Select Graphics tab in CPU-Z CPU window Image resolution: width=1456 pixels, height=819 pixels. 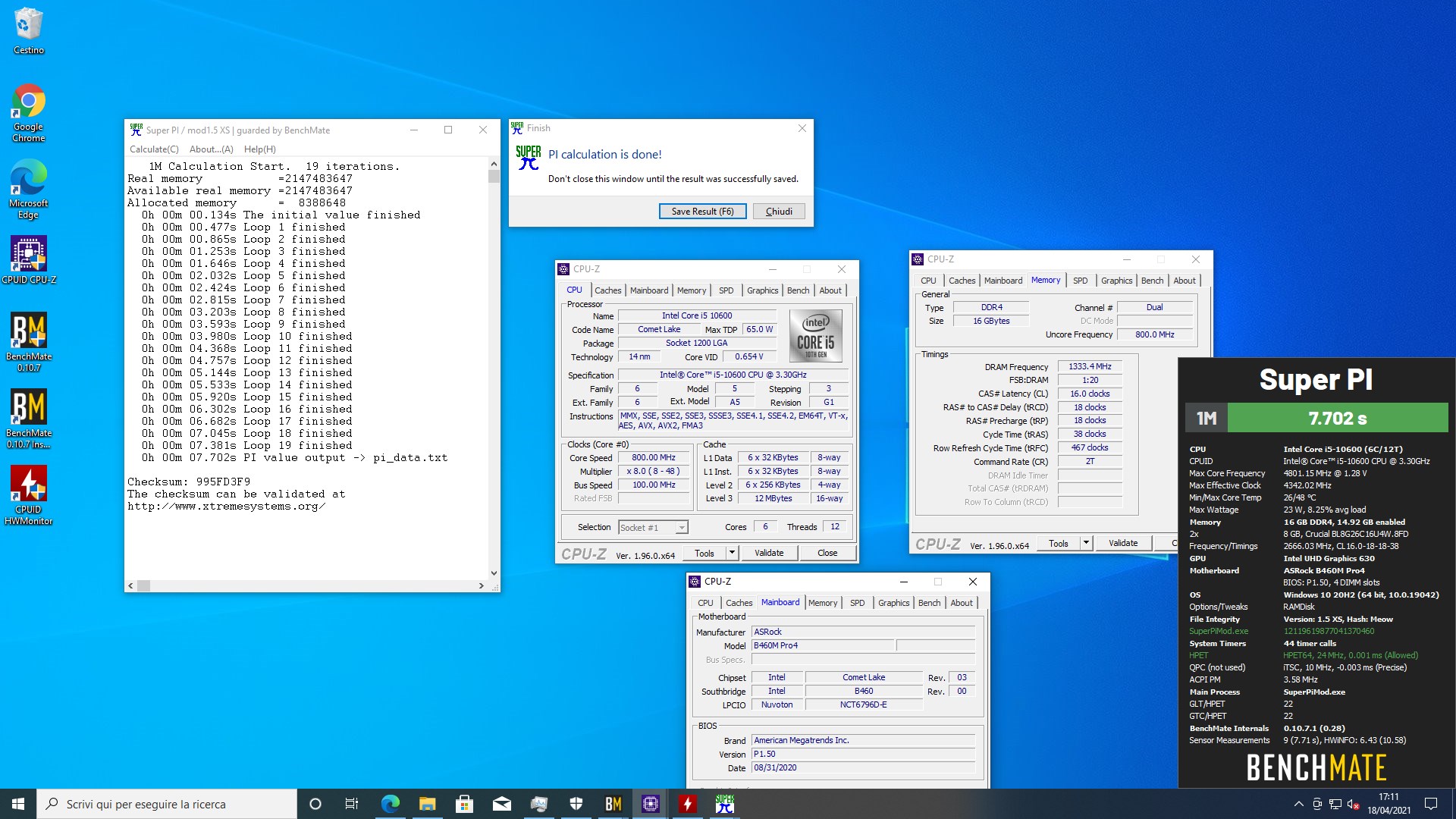click(762, 290)
